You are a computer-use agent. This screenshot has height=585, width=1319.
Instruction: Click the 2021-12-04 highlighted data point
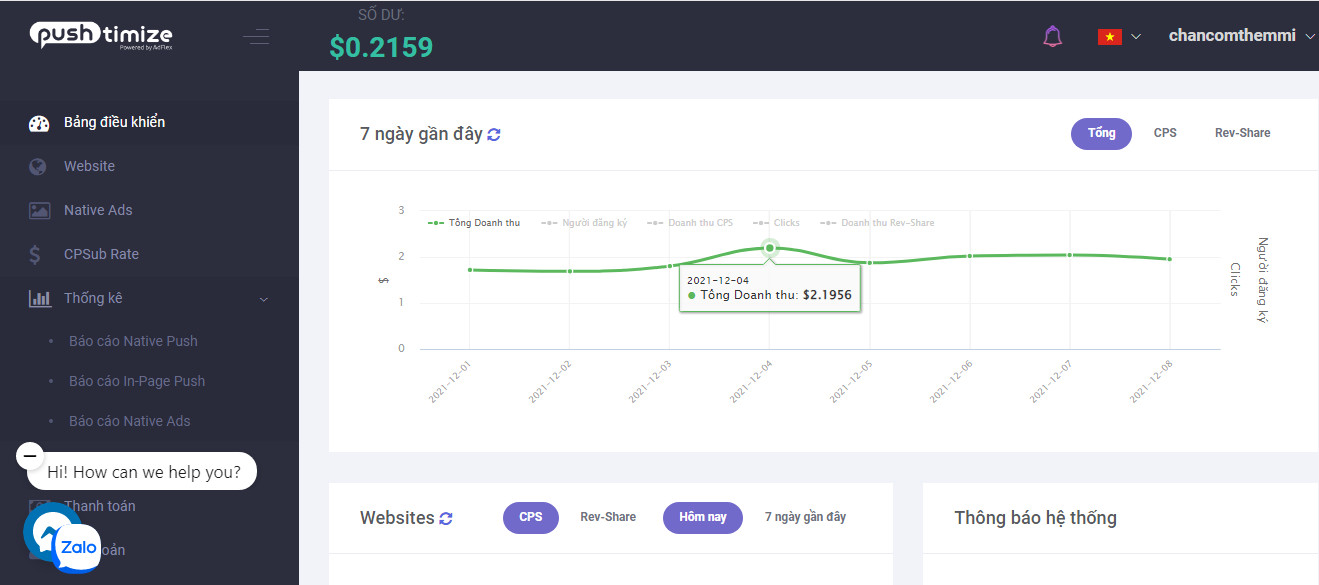769,247
